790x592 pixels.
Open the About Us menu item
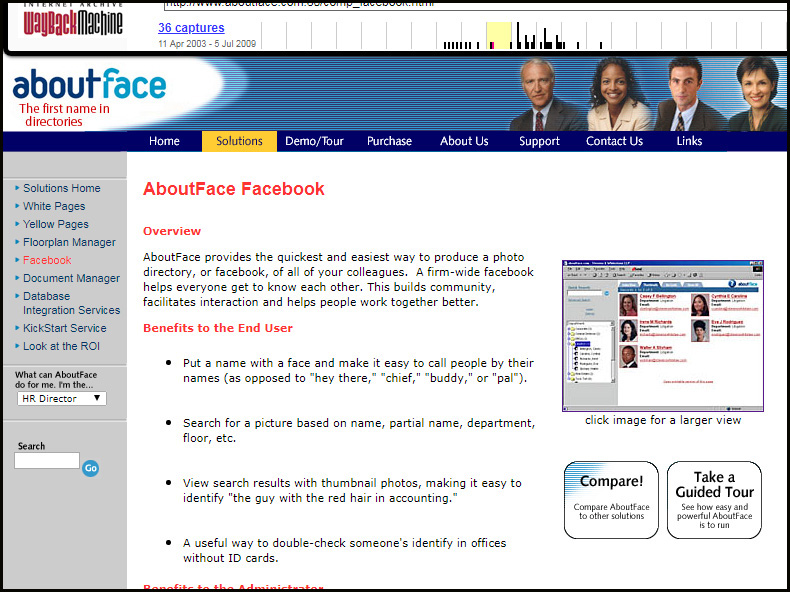pos(464,141)
